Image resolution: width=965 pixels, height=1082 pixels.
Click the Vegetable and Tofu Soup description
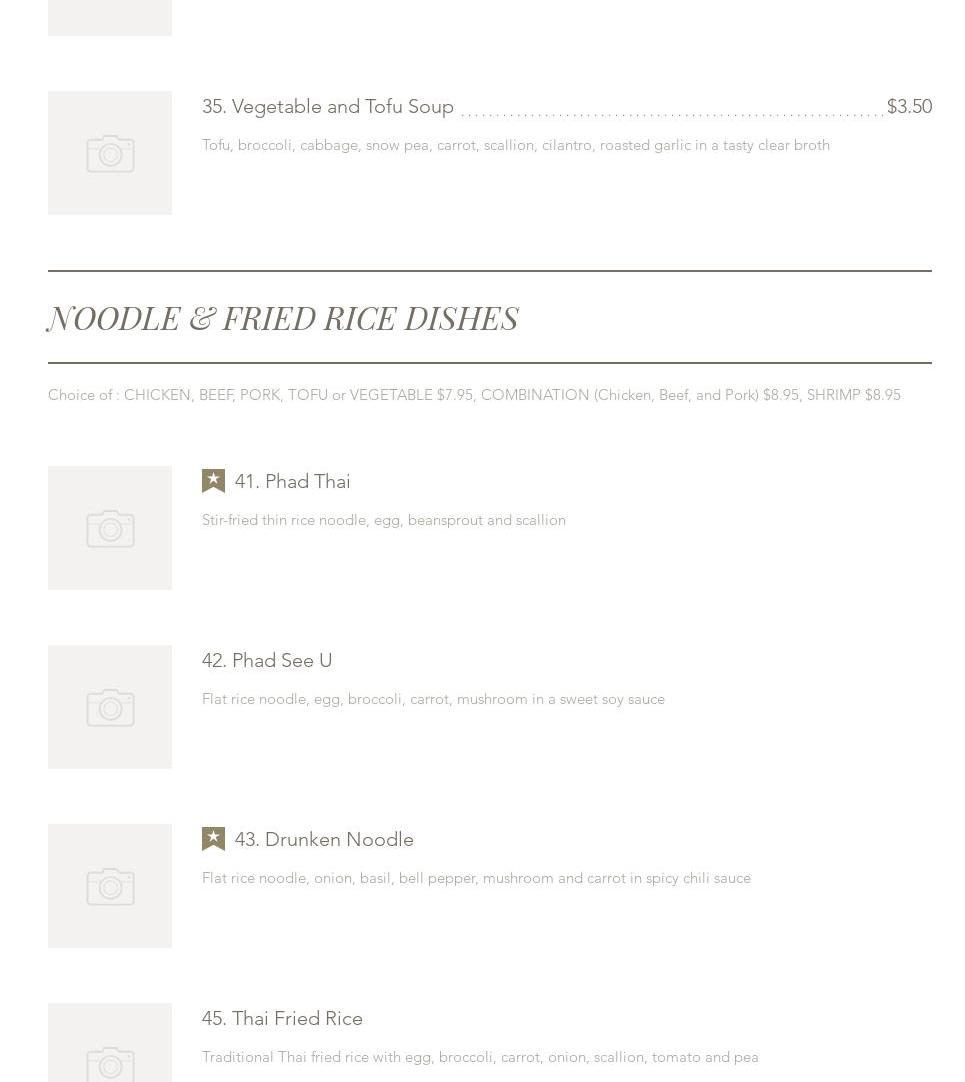click(x=516, y=145)
